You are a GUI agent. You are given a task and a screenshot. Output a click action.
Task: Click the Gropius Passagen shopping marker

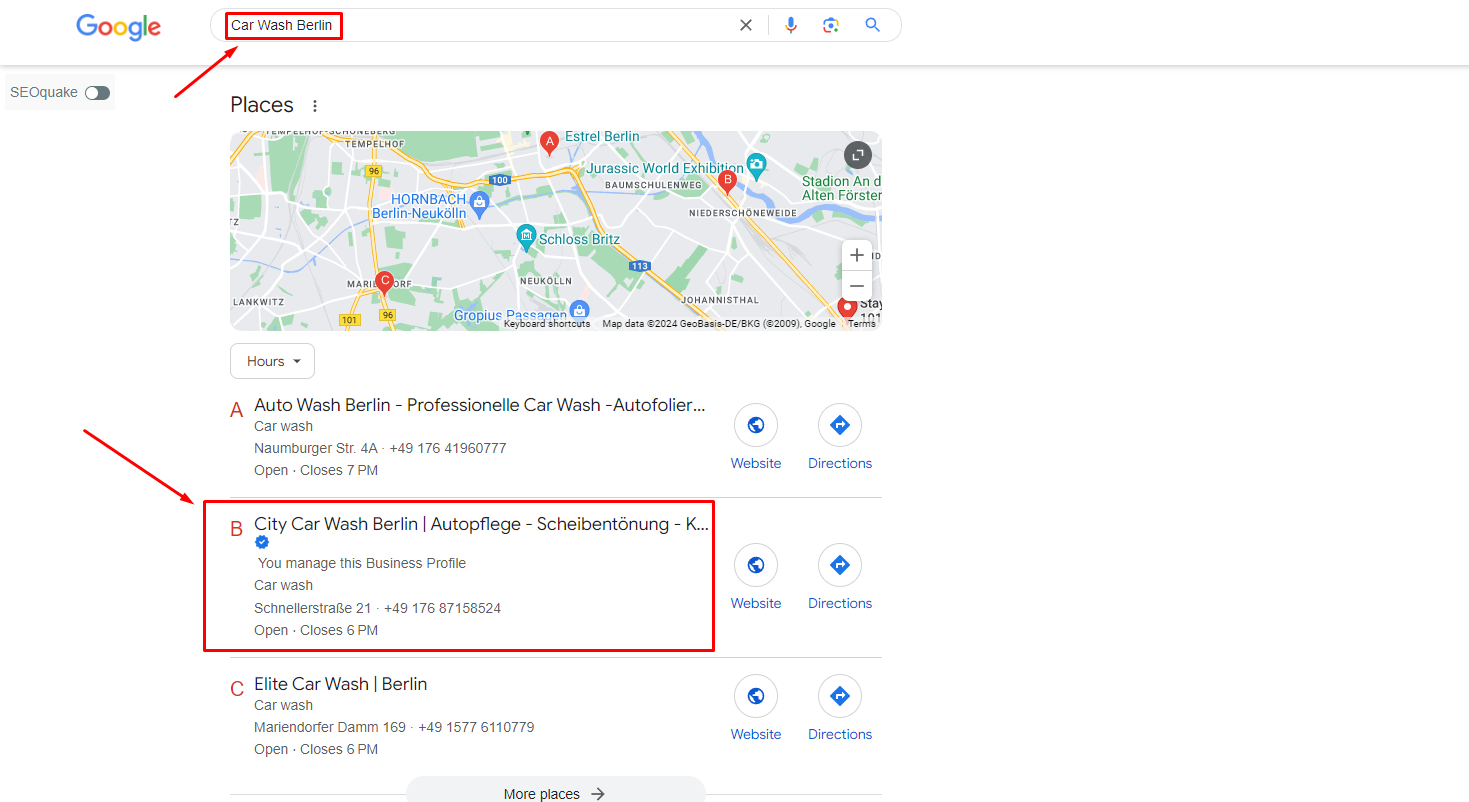[579, 311]
